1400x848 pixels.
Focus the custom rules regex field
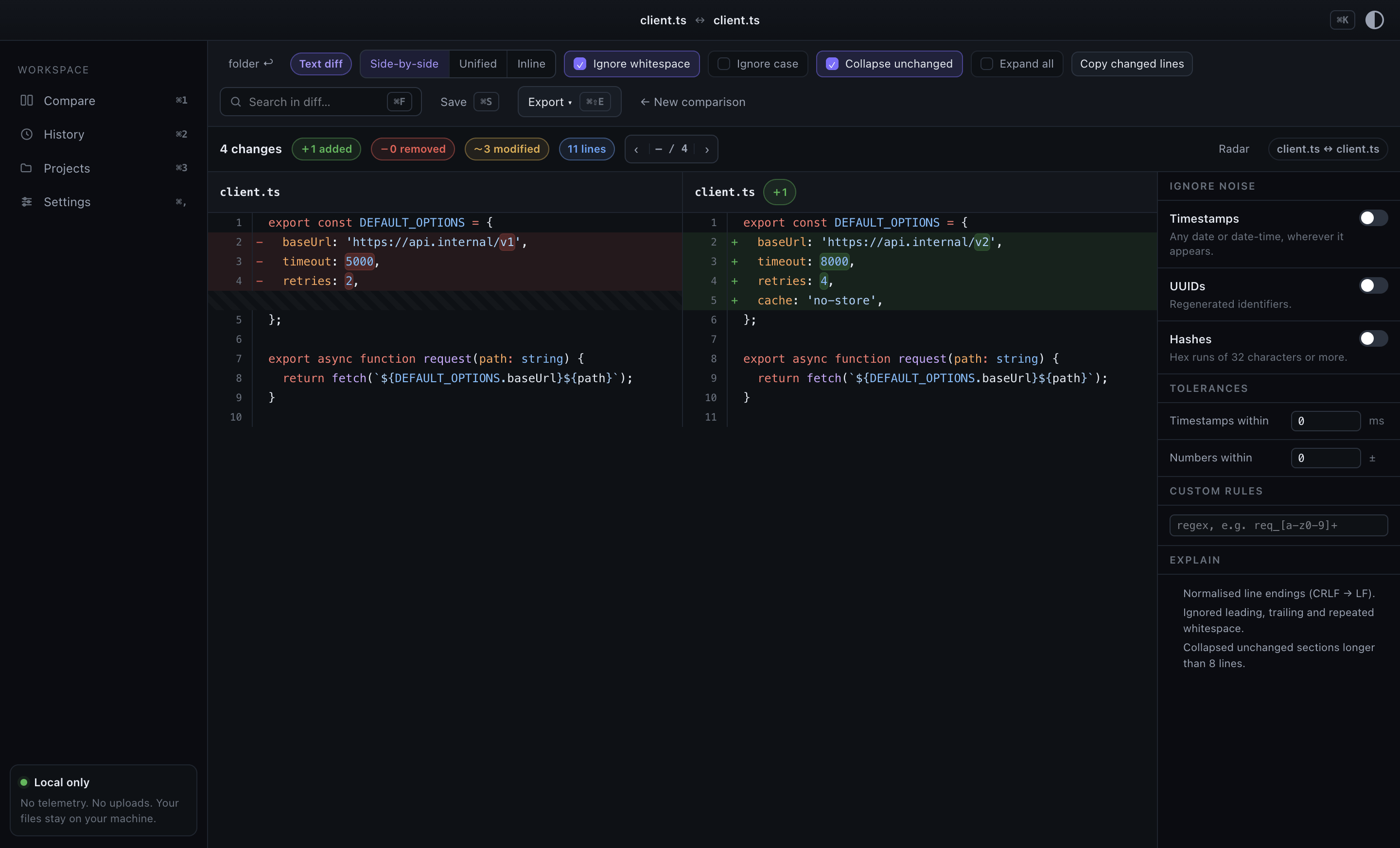click(x=1278, y=525)
